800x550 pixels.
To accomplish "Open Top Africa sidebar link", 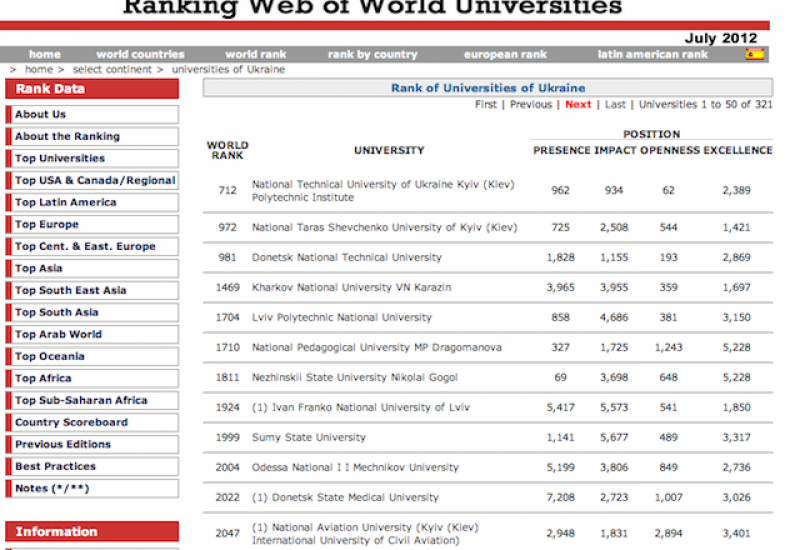I will pos(92,378).
